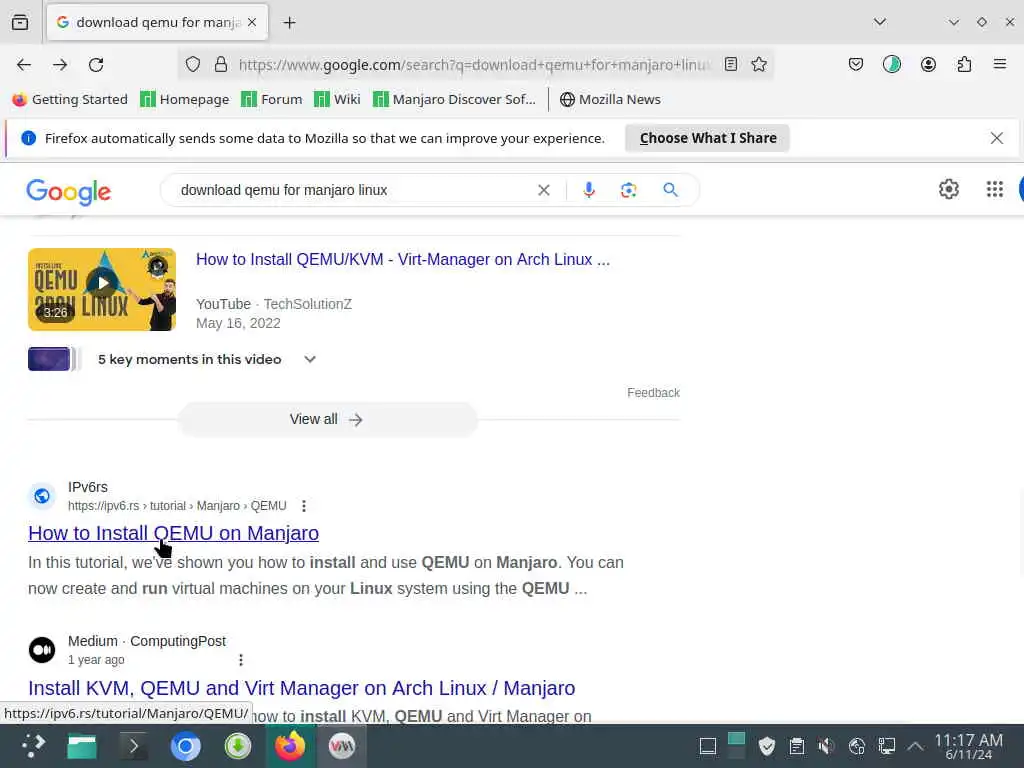Open the Wiki bookmark
Image resolution: width=1024 pixels, height=768 pixels.
tap(337, 99)
